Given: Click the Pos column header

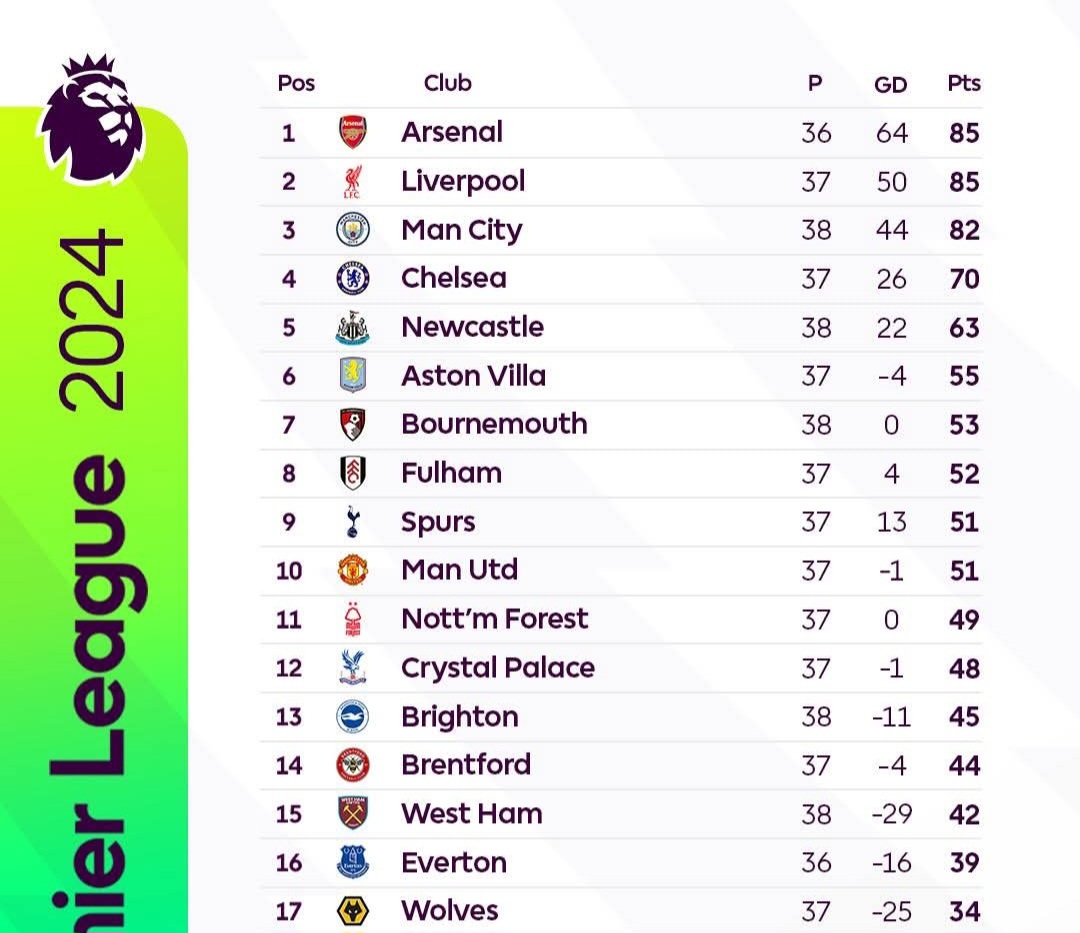Looking at the screenshot, I should (296, 83).
